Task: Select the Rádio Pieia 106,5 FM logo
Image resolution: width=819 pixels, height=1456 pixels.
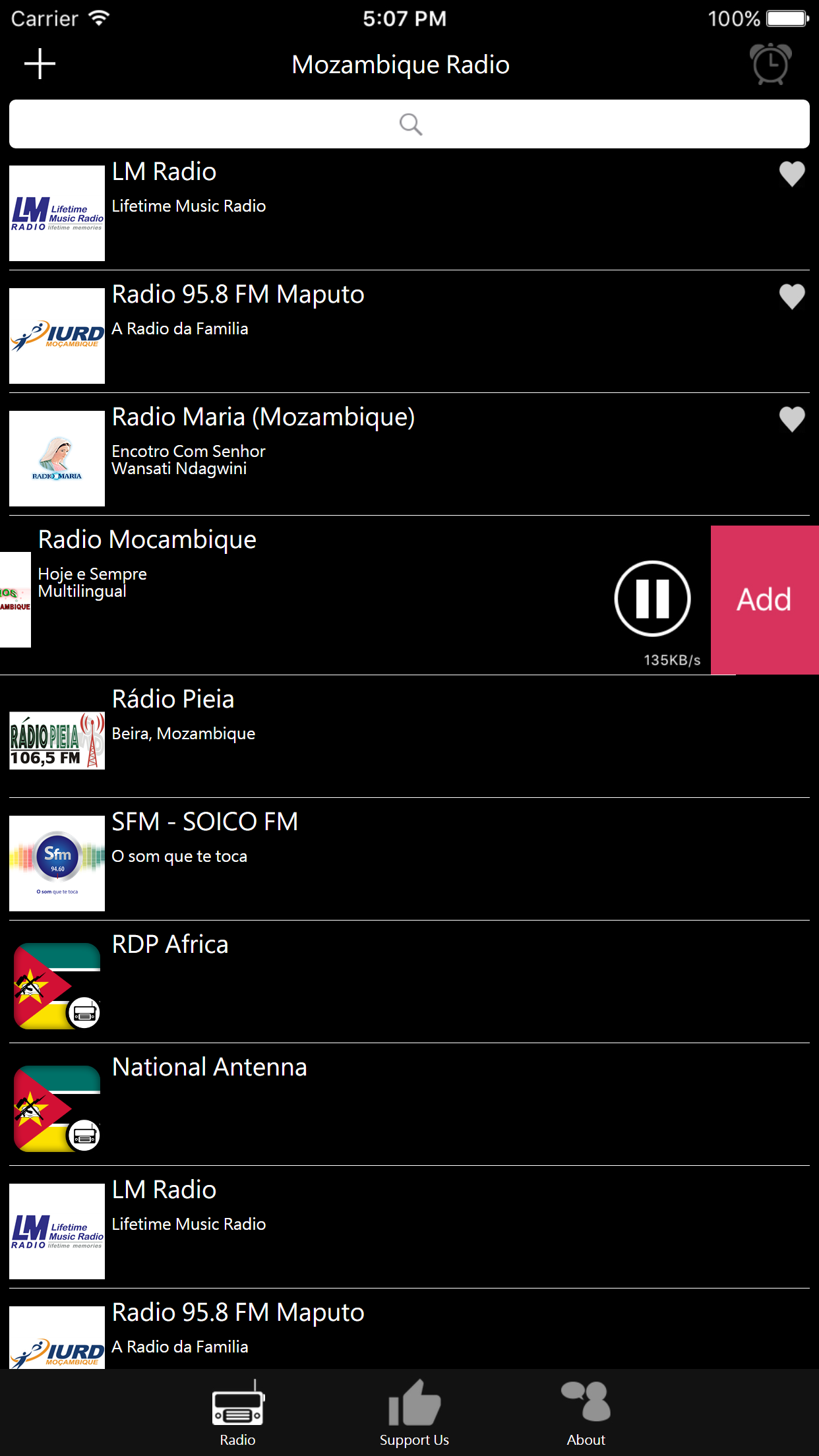Action: pos(57,741)
